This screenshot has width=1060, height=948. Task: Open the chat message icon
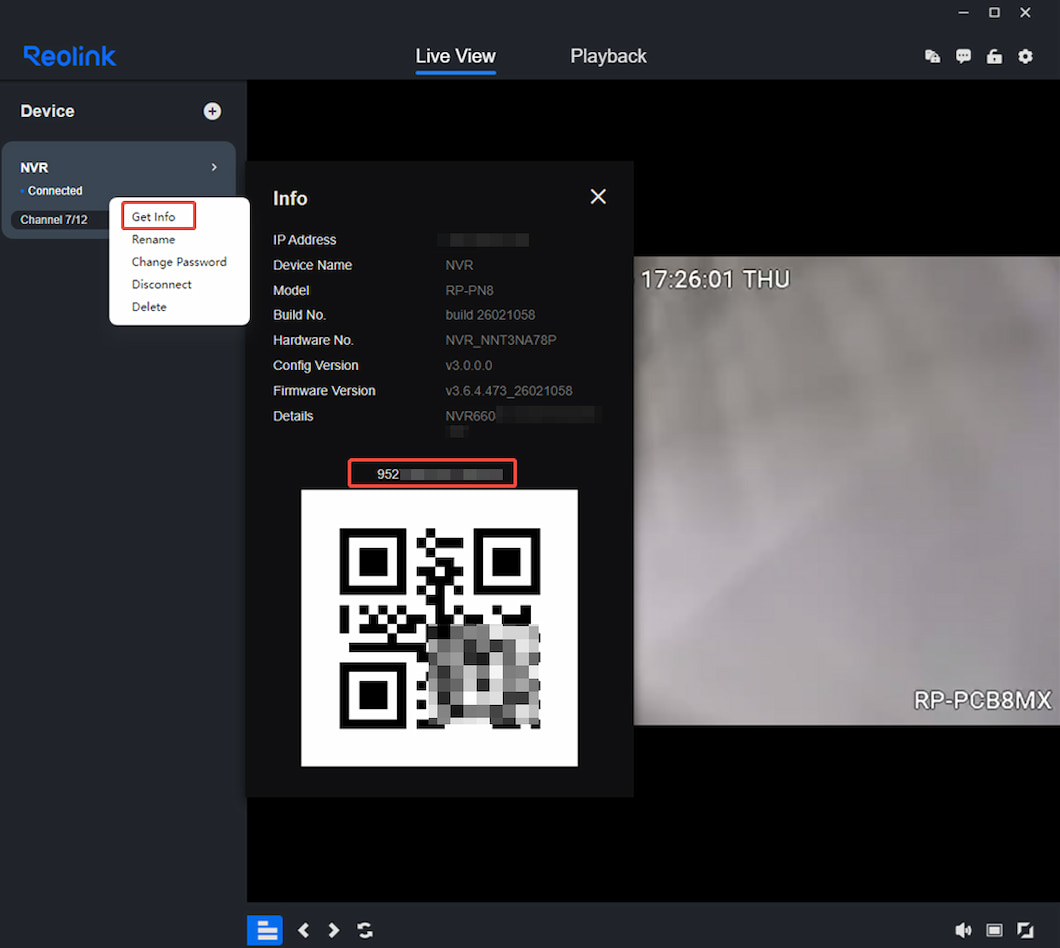(963, 56)
